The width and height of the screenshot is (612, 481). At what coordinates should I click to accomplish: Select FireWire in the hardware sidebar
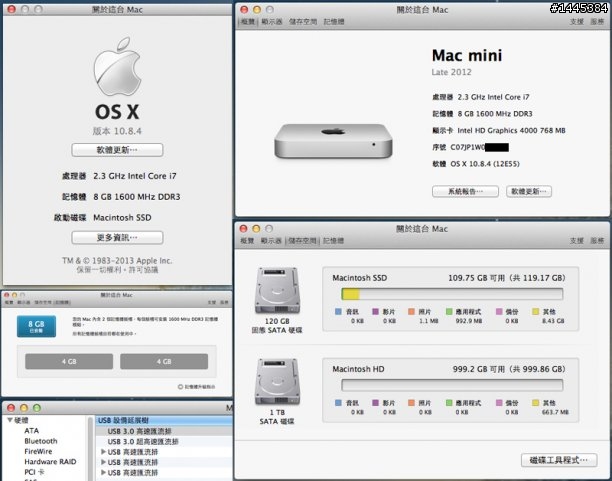pyautogui.click(x=38, y=451)
